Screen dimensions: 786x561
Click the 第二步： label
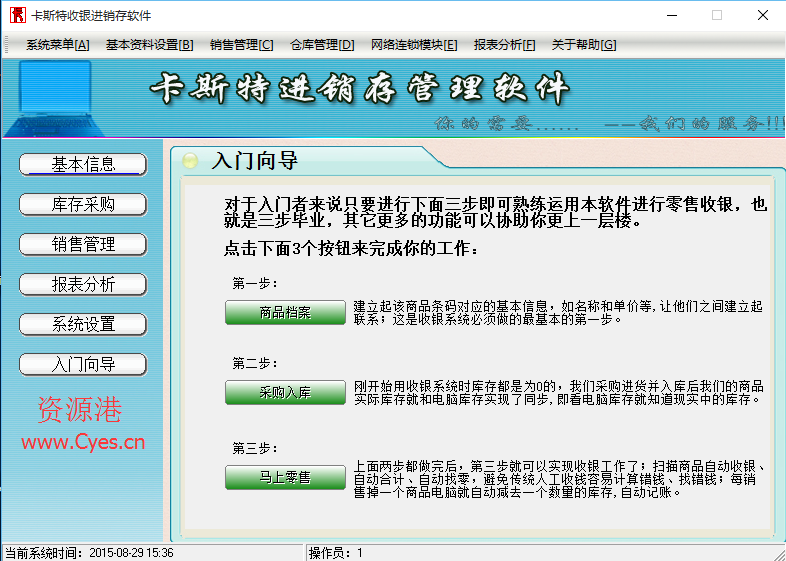(x=255, y=363)
